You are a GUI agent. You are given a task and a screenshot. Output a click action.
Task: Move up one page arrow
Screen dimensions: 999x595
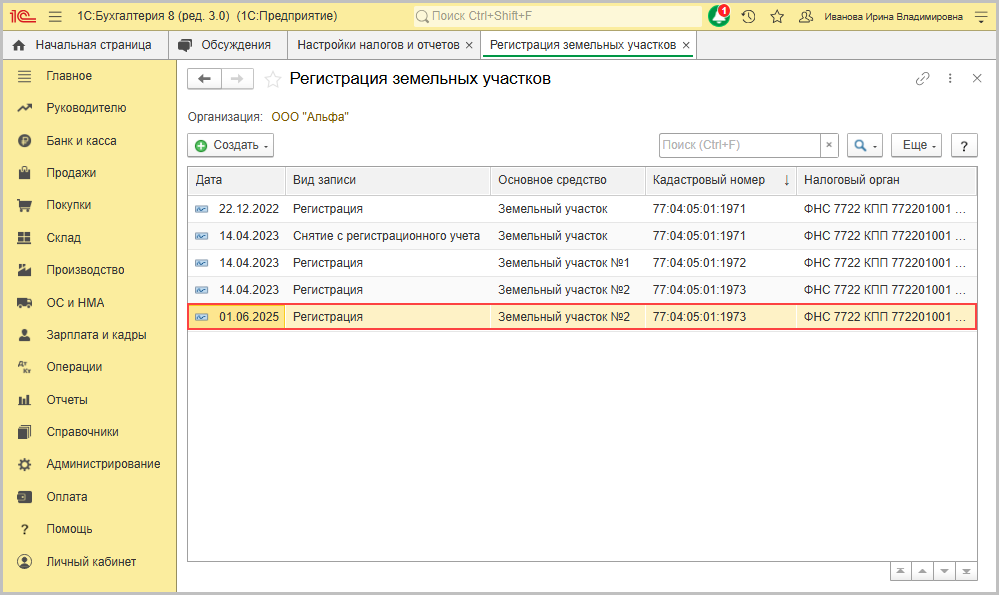[x=923, y=571]
